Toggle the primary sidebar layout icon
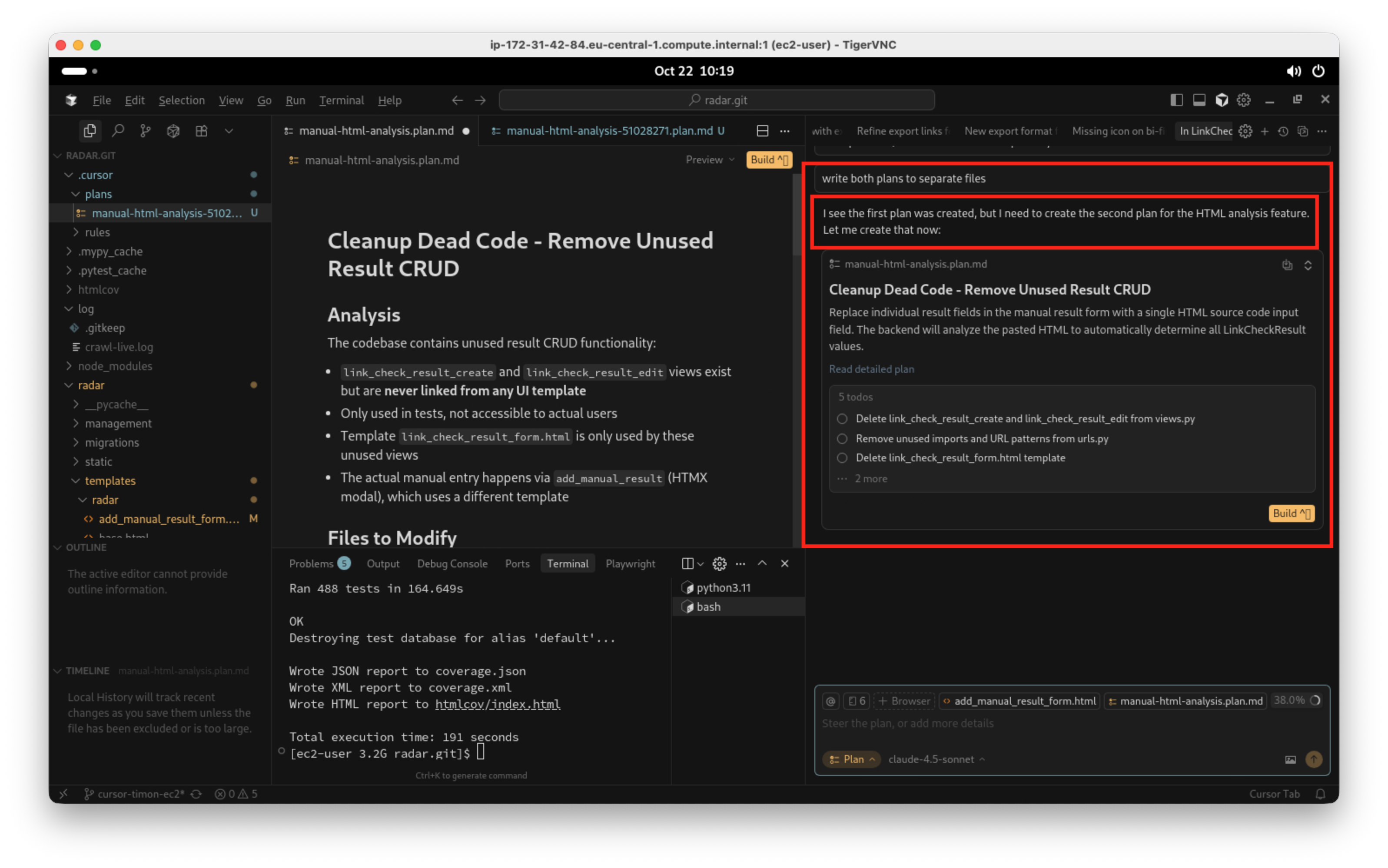Image resolution: width=1388 pixels, height=868 pixels. point(1176,100)
